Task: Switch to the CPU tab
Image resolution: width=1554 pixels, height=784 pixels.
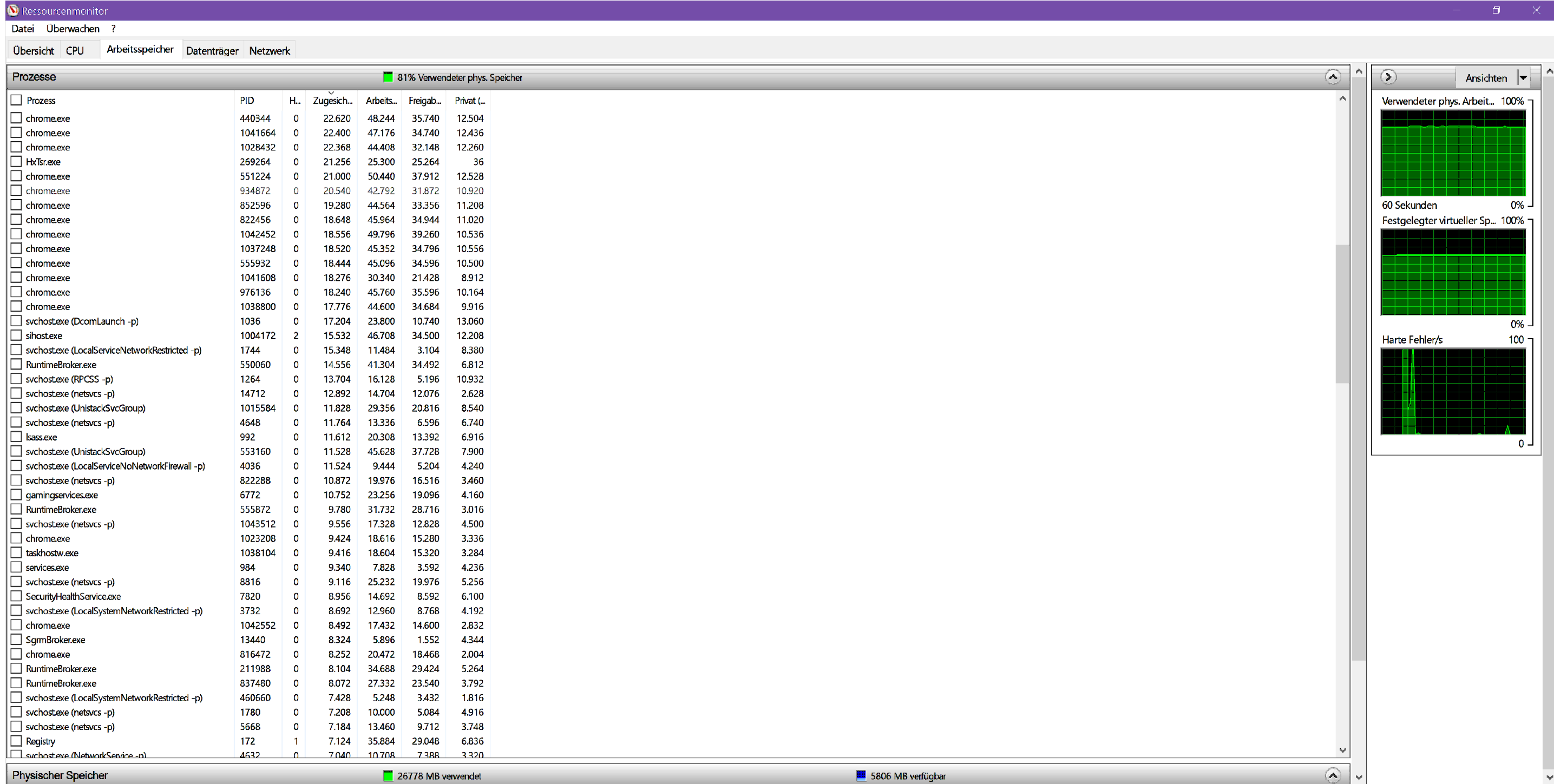Action: coord(75,51)
